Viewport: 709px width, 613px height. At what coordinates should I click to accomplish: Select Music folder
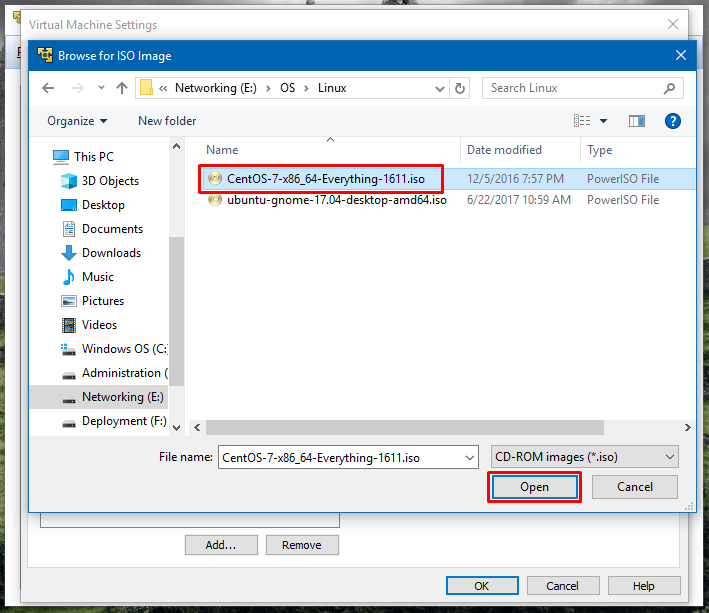(98, 277)
